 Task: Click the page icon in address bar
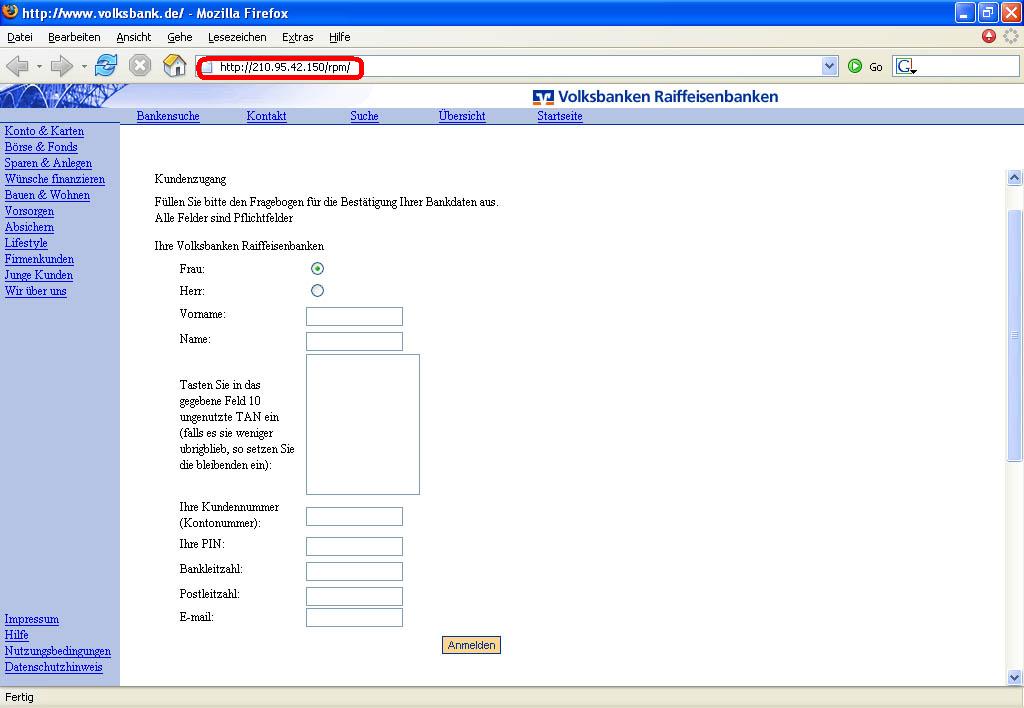pos(206,67)
